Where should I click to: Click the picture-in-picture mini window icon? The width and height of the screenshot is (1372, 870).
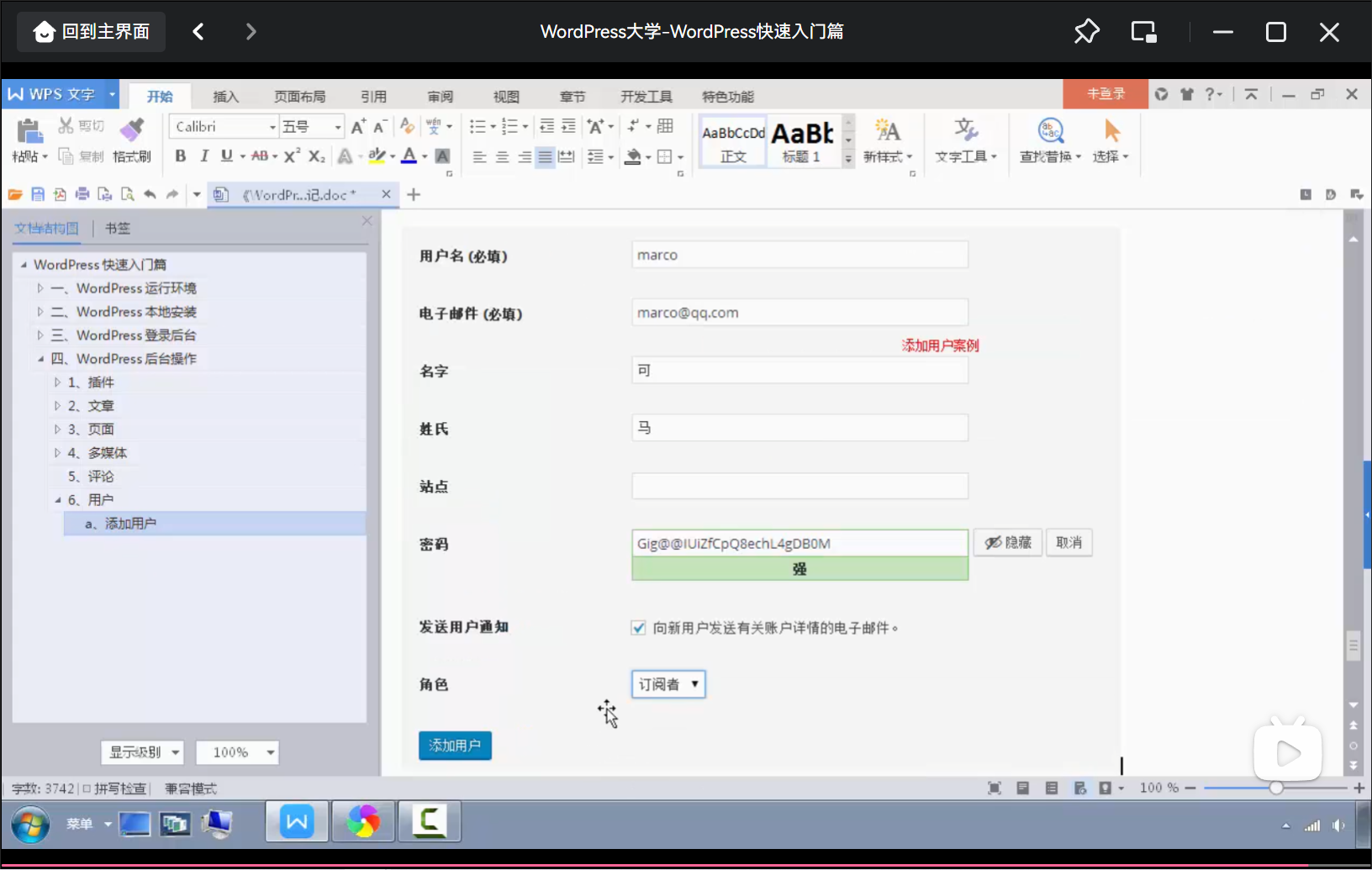1143,32
